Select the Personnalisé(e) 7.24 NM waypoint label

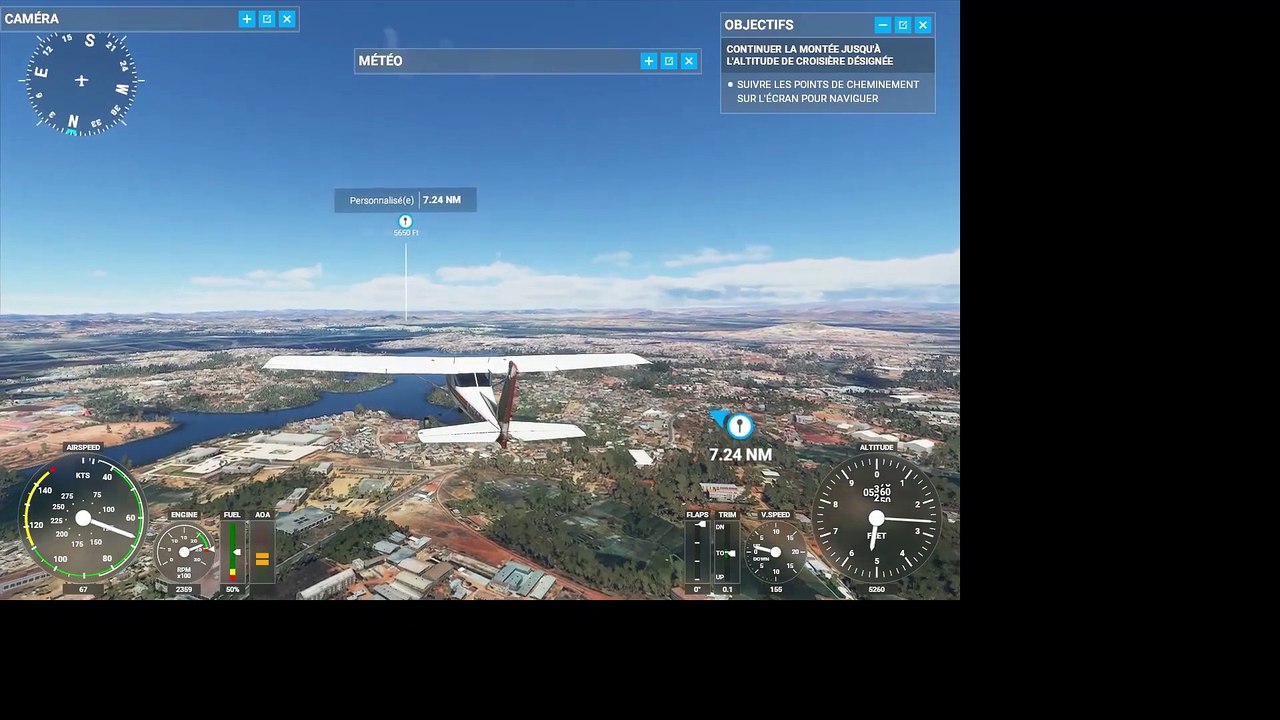tap(405, 200)
